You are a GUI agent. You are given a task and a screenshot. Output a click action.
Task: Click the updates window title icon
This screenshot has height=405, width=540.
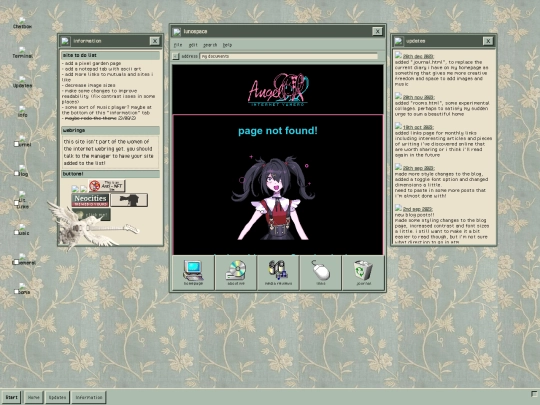pyautogui.click(x=398, y=41)
